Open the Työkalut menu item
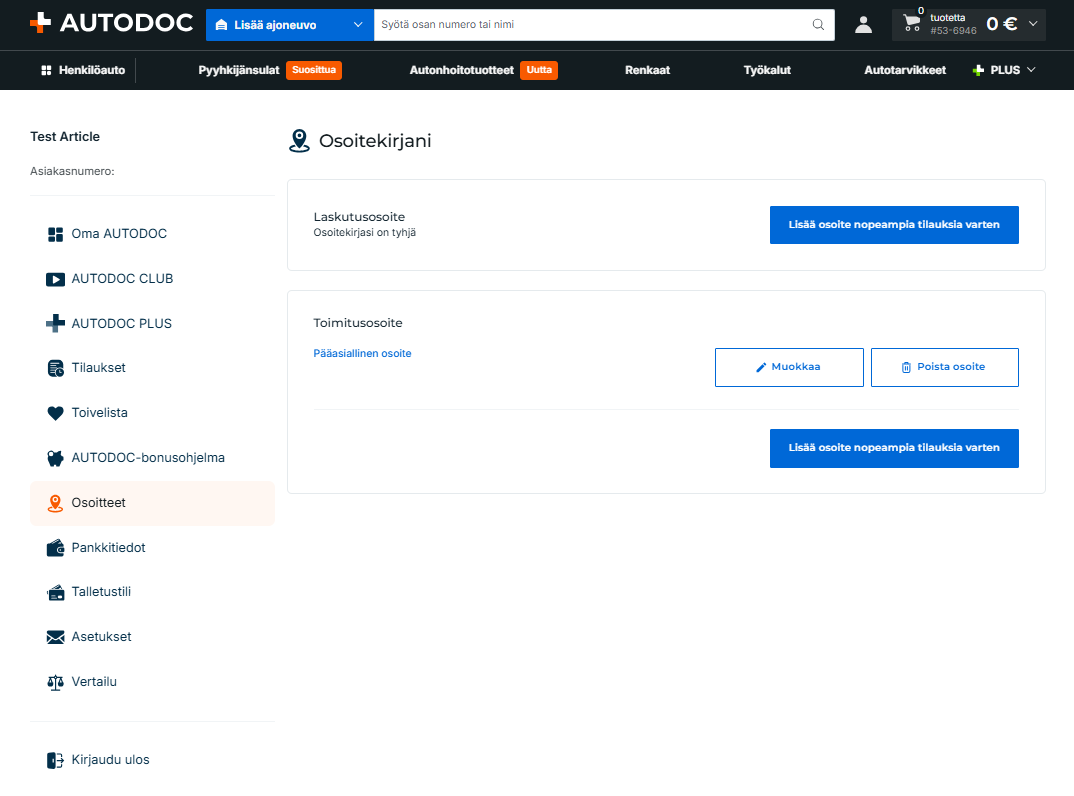1074x796 pixels. pyautogui.click(x=767, y=70)
